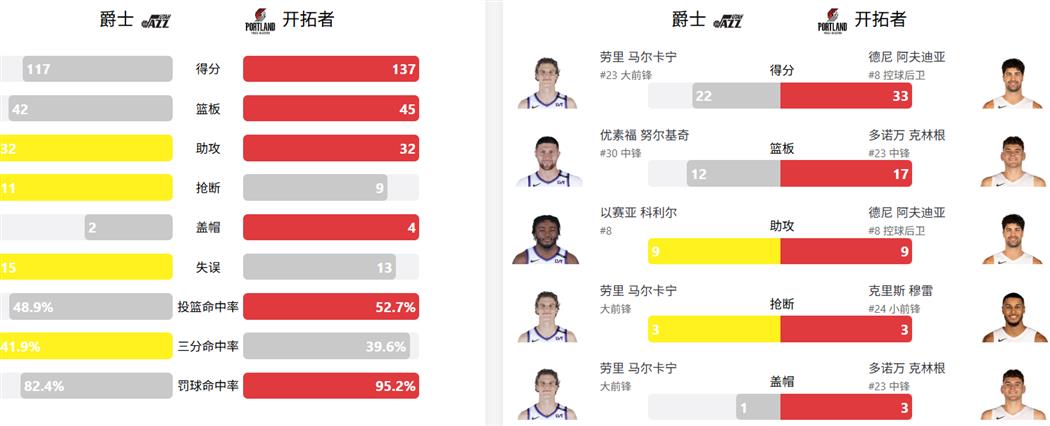
Task: Open 劳里 马尔卡宁's headshot in the 得分 row
Action: coord(547,81)
